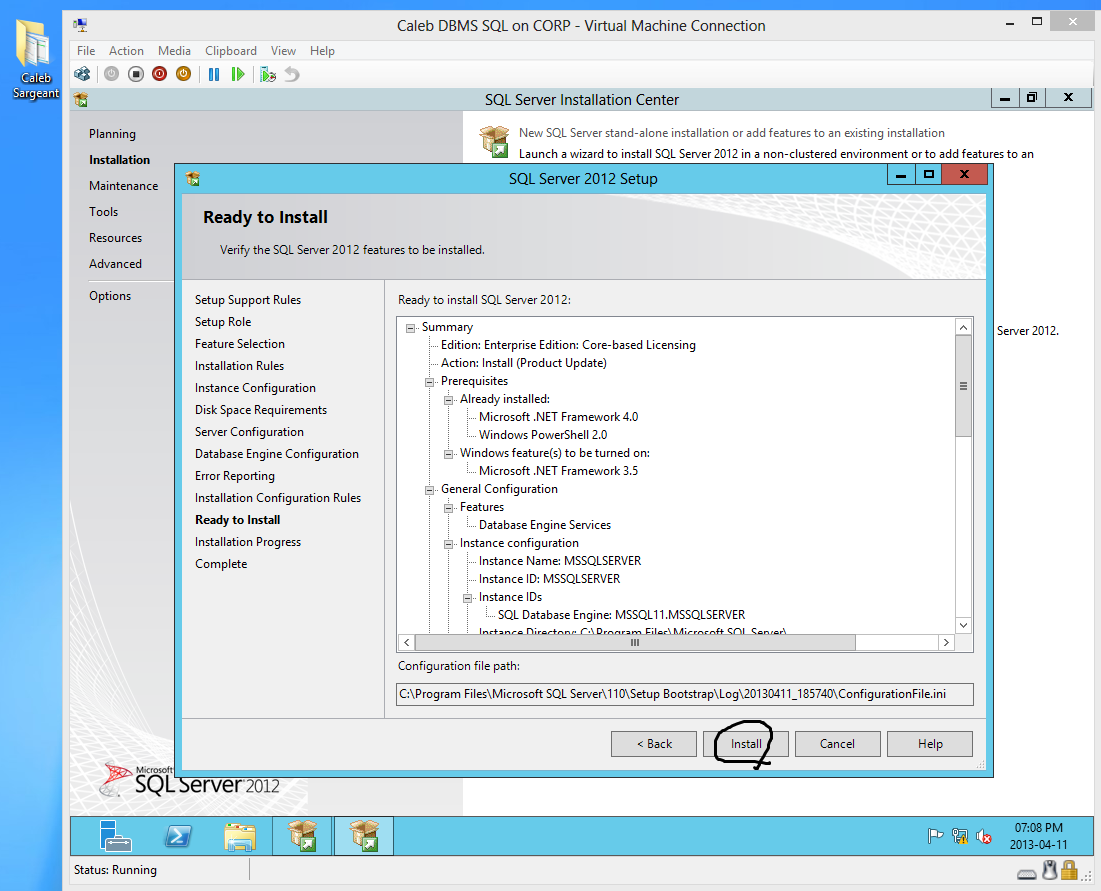The height and width of the screenshot is (891, 1101).
Task: Go back with the < Back button
Action: 654,744
